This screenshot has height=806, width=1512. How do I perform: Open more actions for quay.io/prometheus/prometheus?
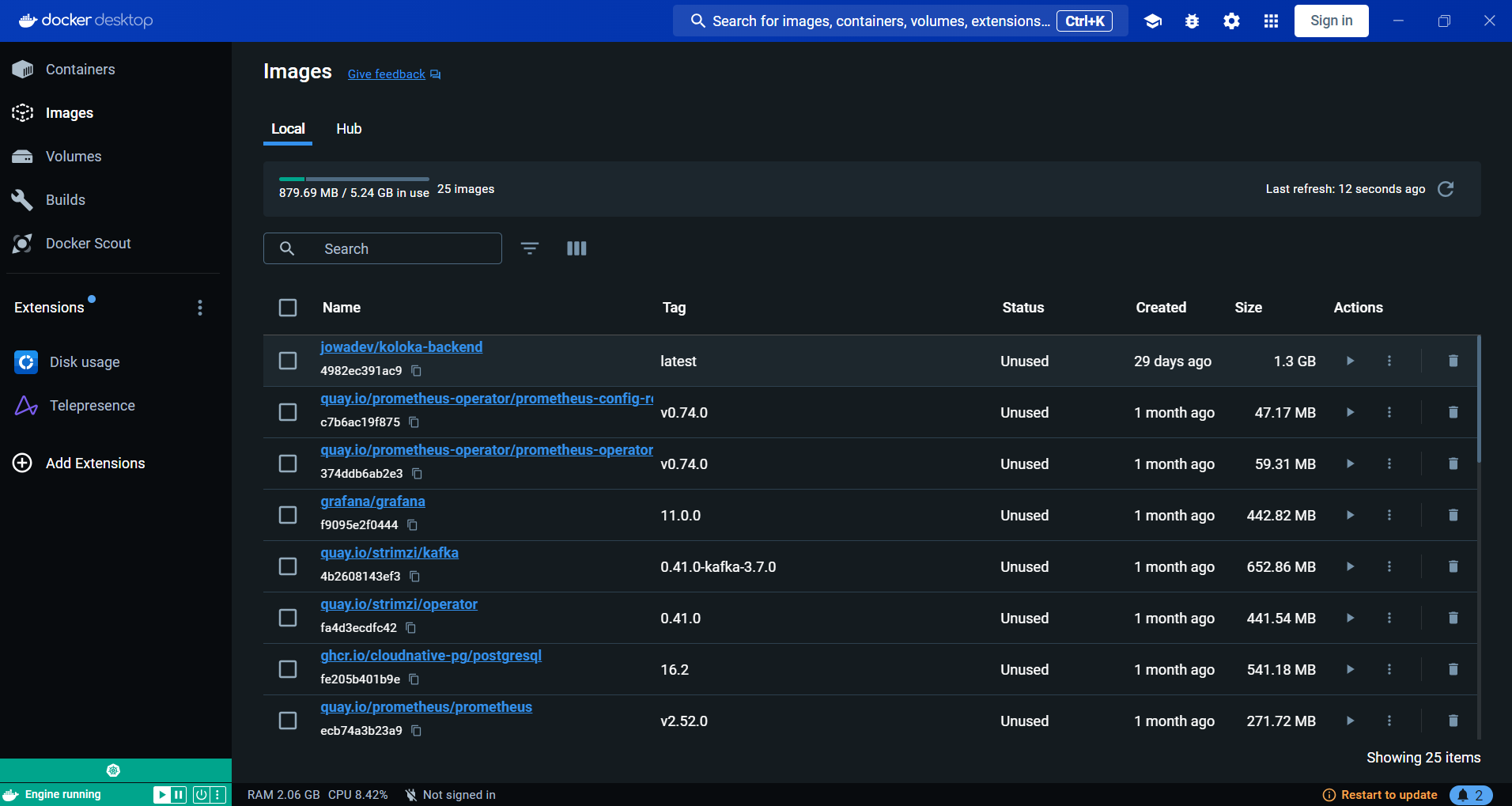1389,721
